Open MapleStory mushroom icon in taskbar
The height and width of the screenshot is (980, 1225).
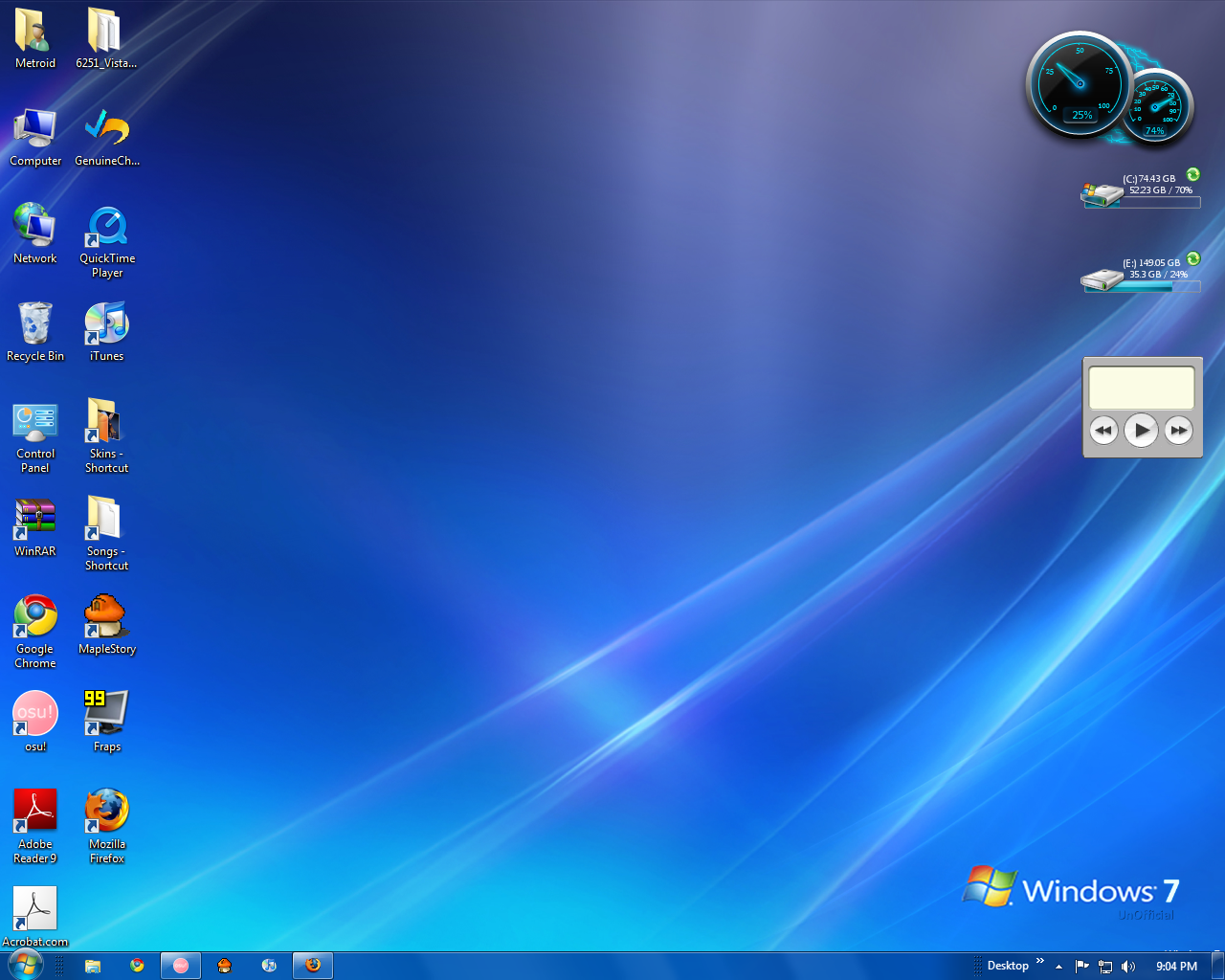[225, 966]
